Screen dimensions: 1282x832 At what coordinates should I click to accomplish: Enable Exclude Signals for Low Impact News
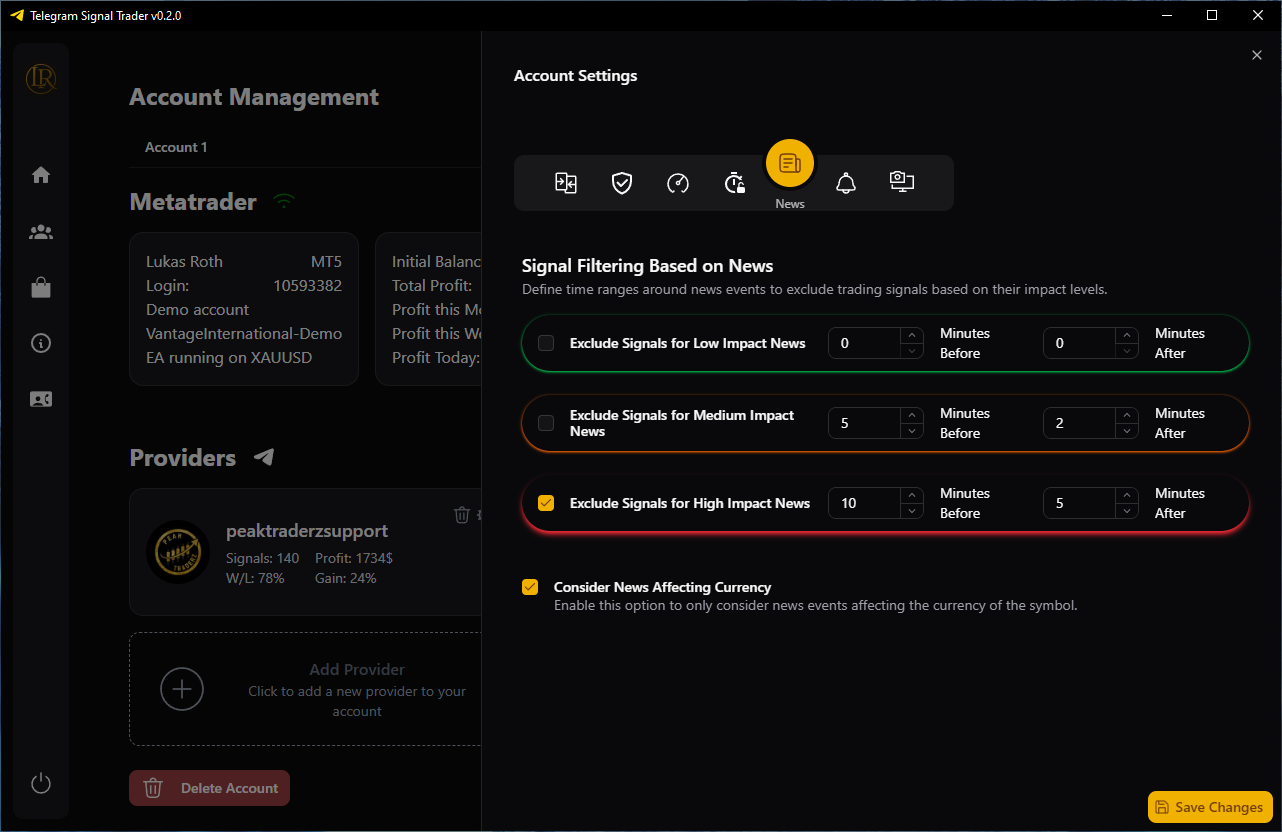click(x=546, y=343)
